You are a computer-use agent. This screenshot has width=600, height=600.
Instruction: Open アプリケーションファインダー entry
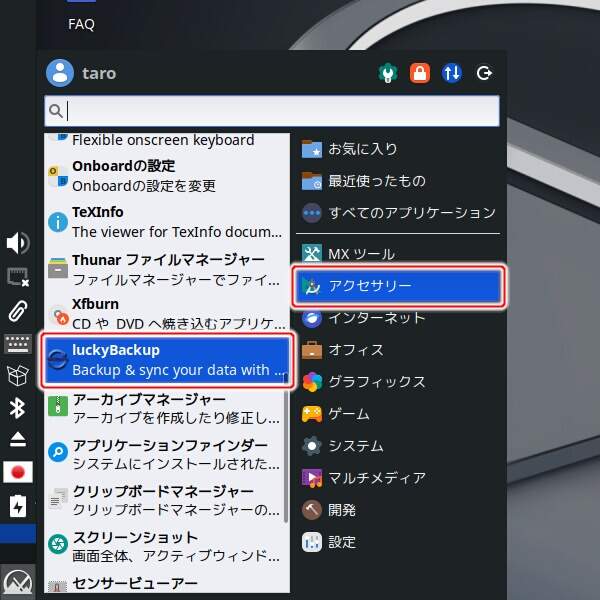coord(167,453)
